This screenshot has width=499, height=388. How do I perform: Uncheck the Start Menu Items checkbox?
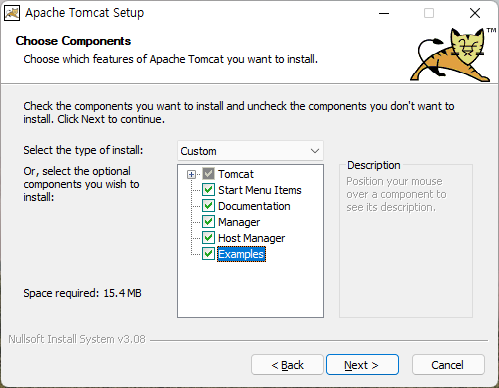click(208, 190)
